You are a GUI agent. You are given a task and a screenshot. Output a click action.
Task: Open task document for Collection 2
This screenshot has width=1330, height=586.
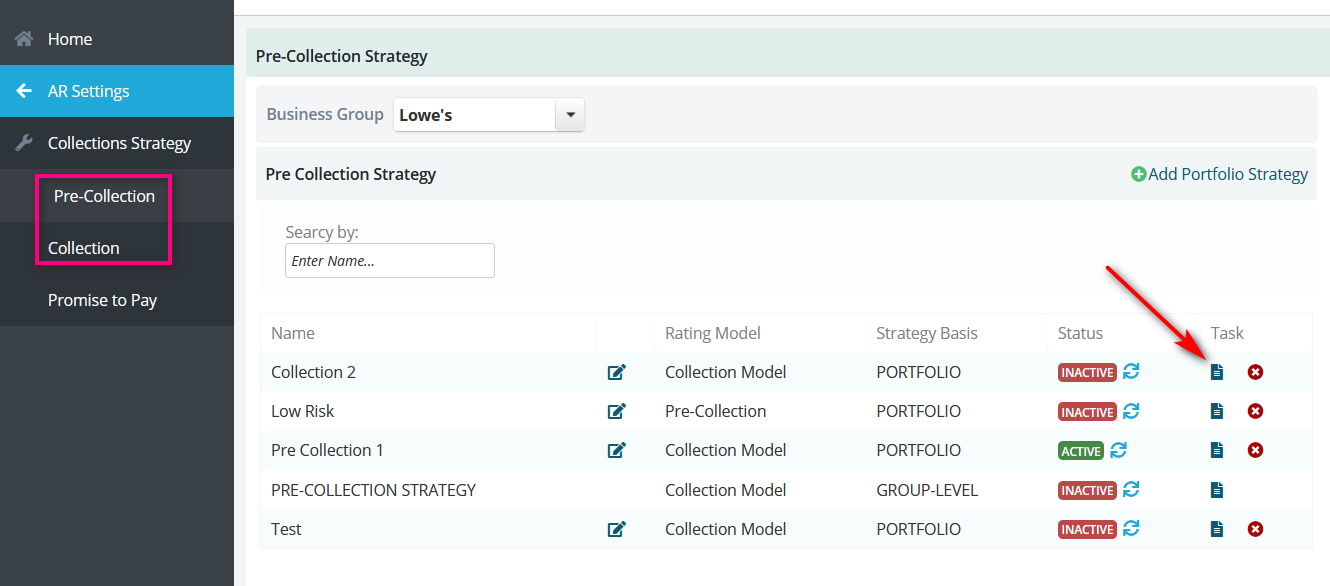1217,372
